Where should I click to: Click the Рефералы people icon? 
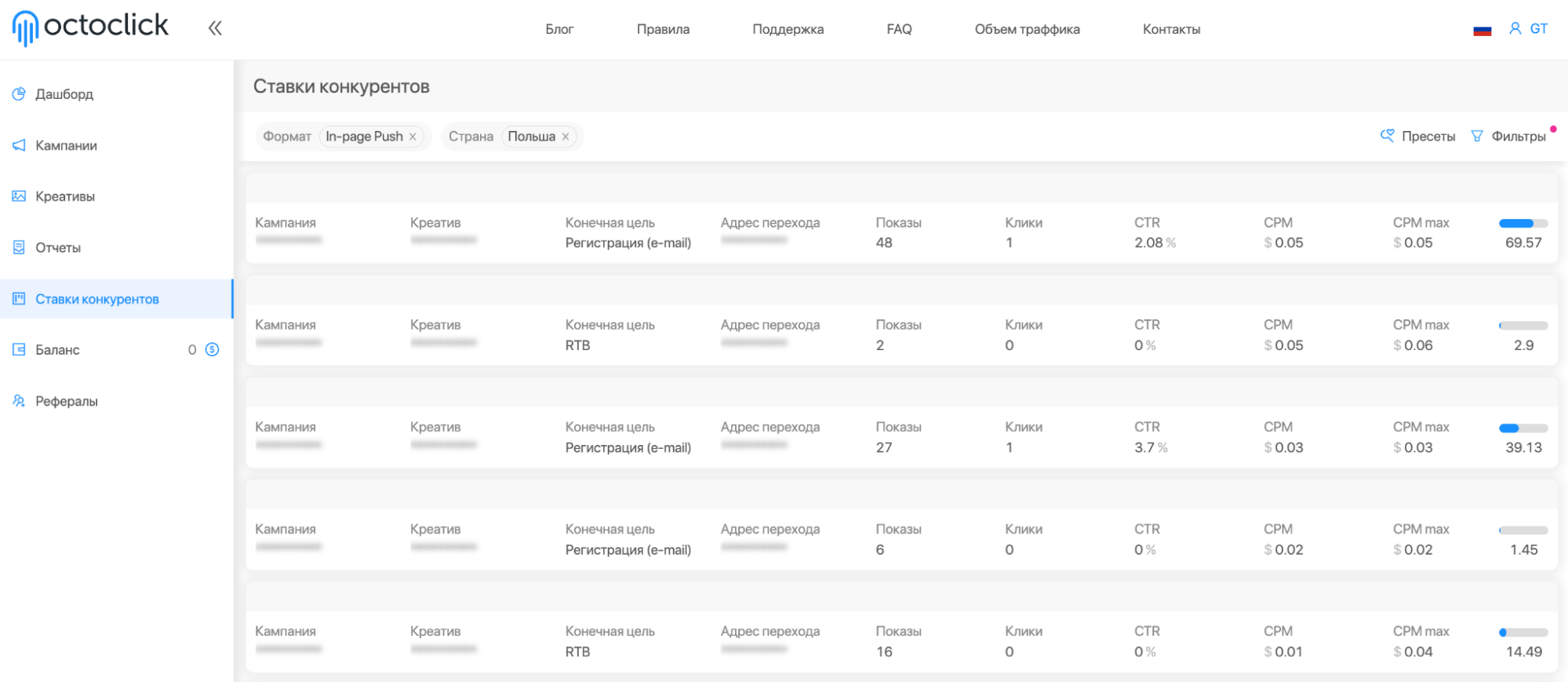coord(19,401)
